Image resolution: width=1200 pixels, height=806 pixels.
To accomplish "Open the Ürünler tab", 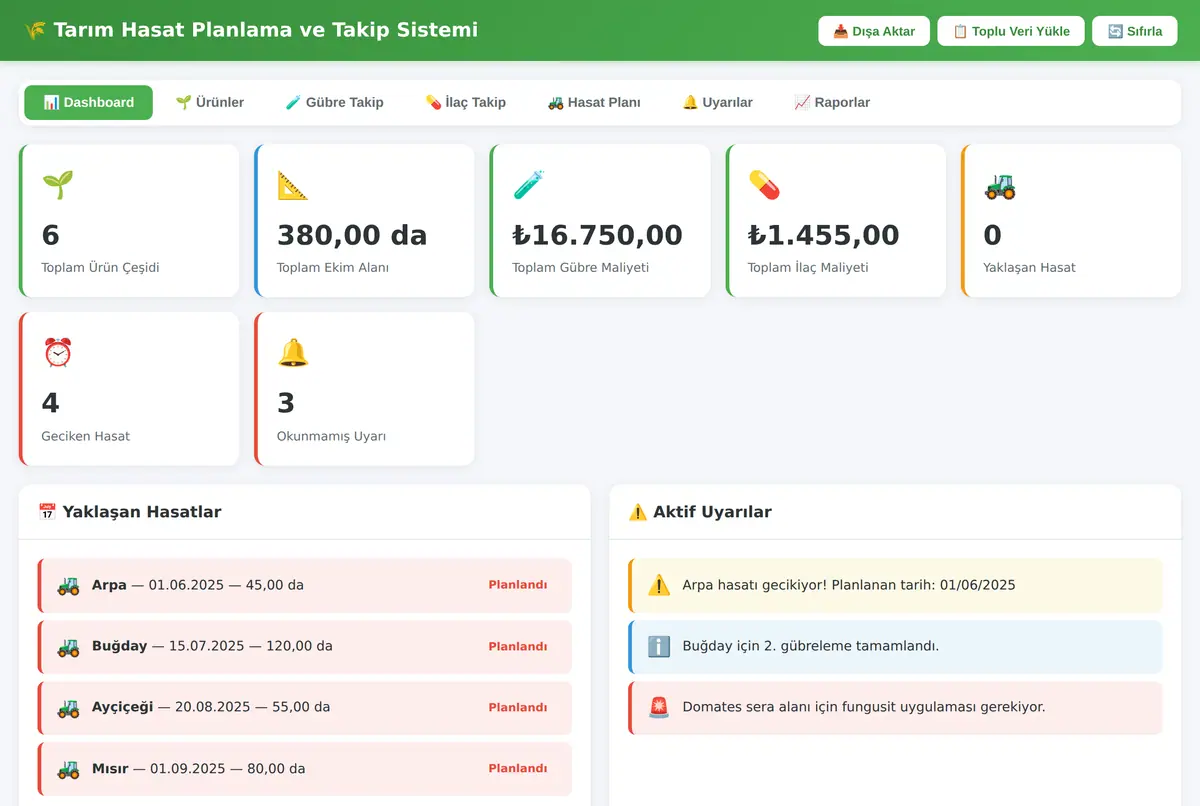I will coord(210,102).
